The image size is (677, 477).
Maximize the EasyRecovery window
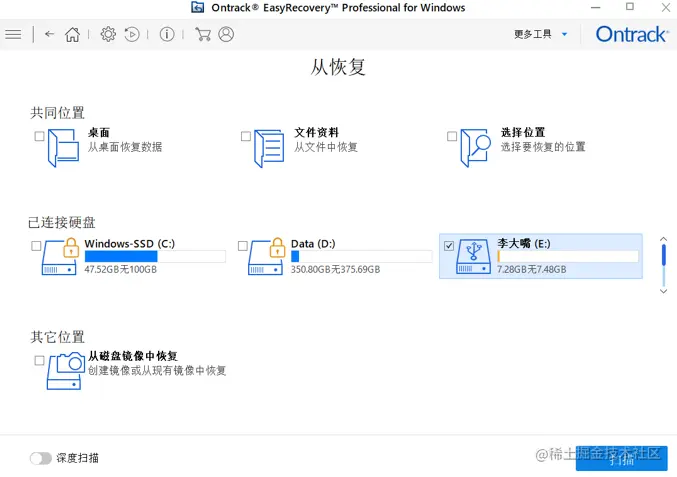click(630, 6)
